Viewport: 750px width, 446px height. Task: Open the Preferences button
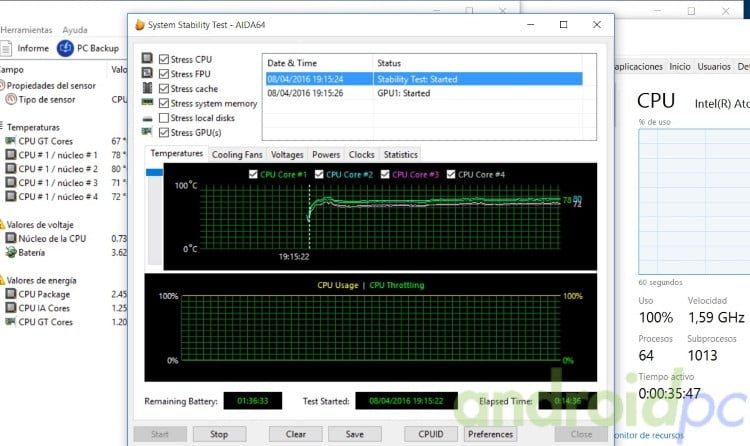click(490, 434)
